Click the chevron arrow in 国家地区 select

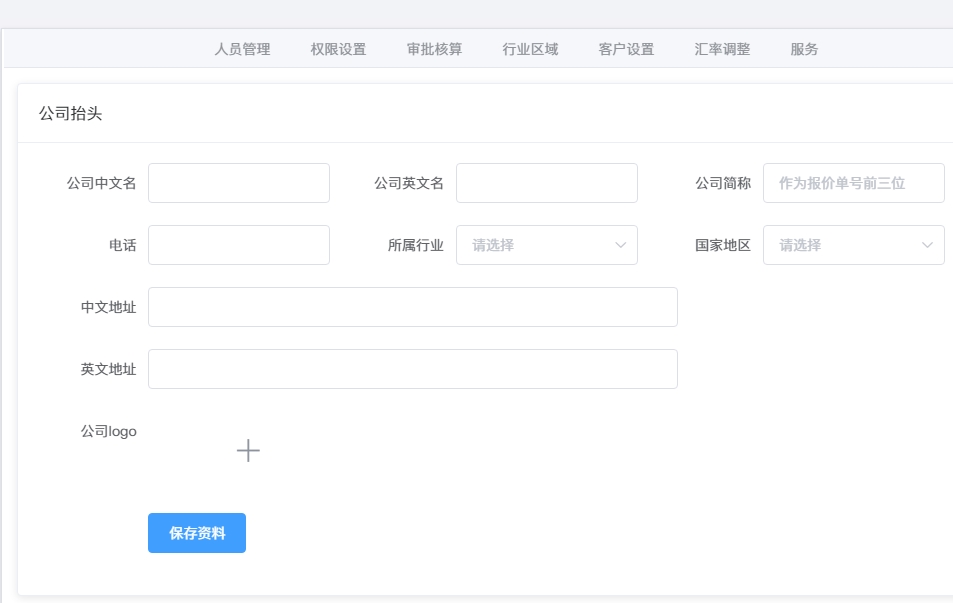[927, 245]
